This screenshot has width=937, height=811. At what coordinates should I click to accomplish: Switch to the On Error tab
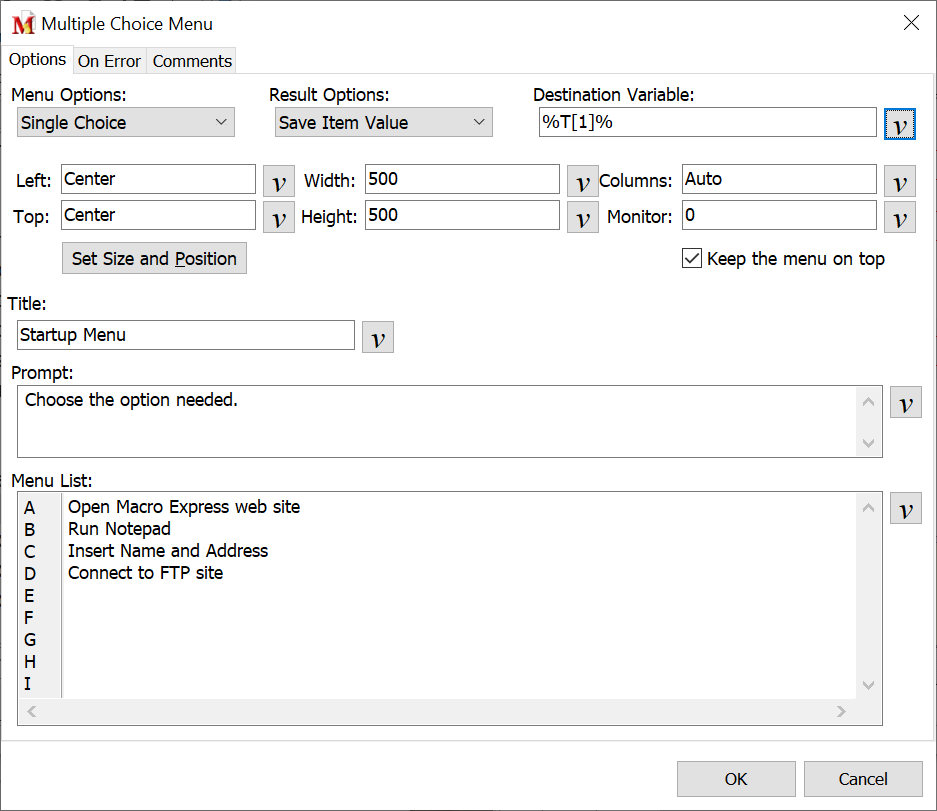tap(109, 61)
